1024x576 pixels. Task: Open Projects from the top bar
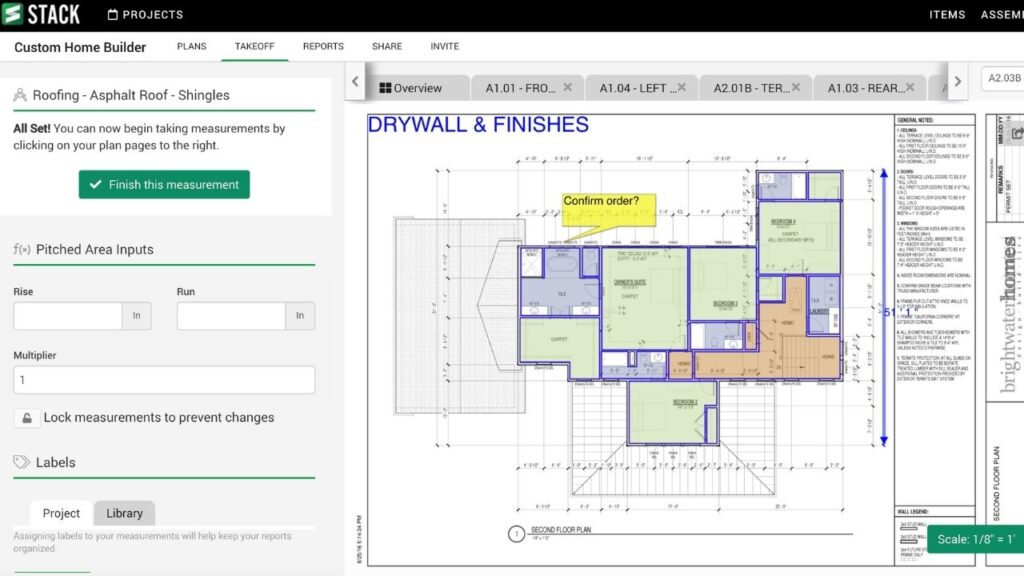pyautogui.click(x=145, y=15)
